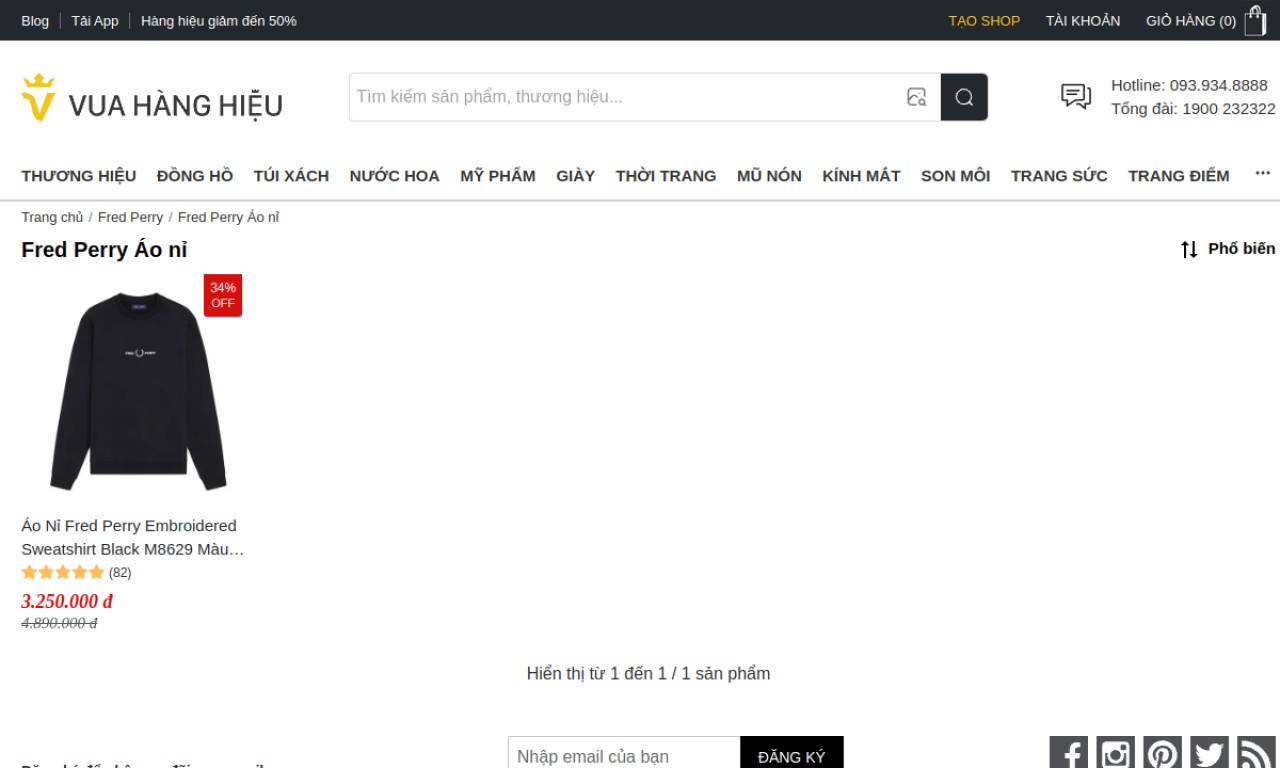This screenshot has height=768, width=1280.
Task: Open the Instagram page icon
Action: coord(1116,754)
